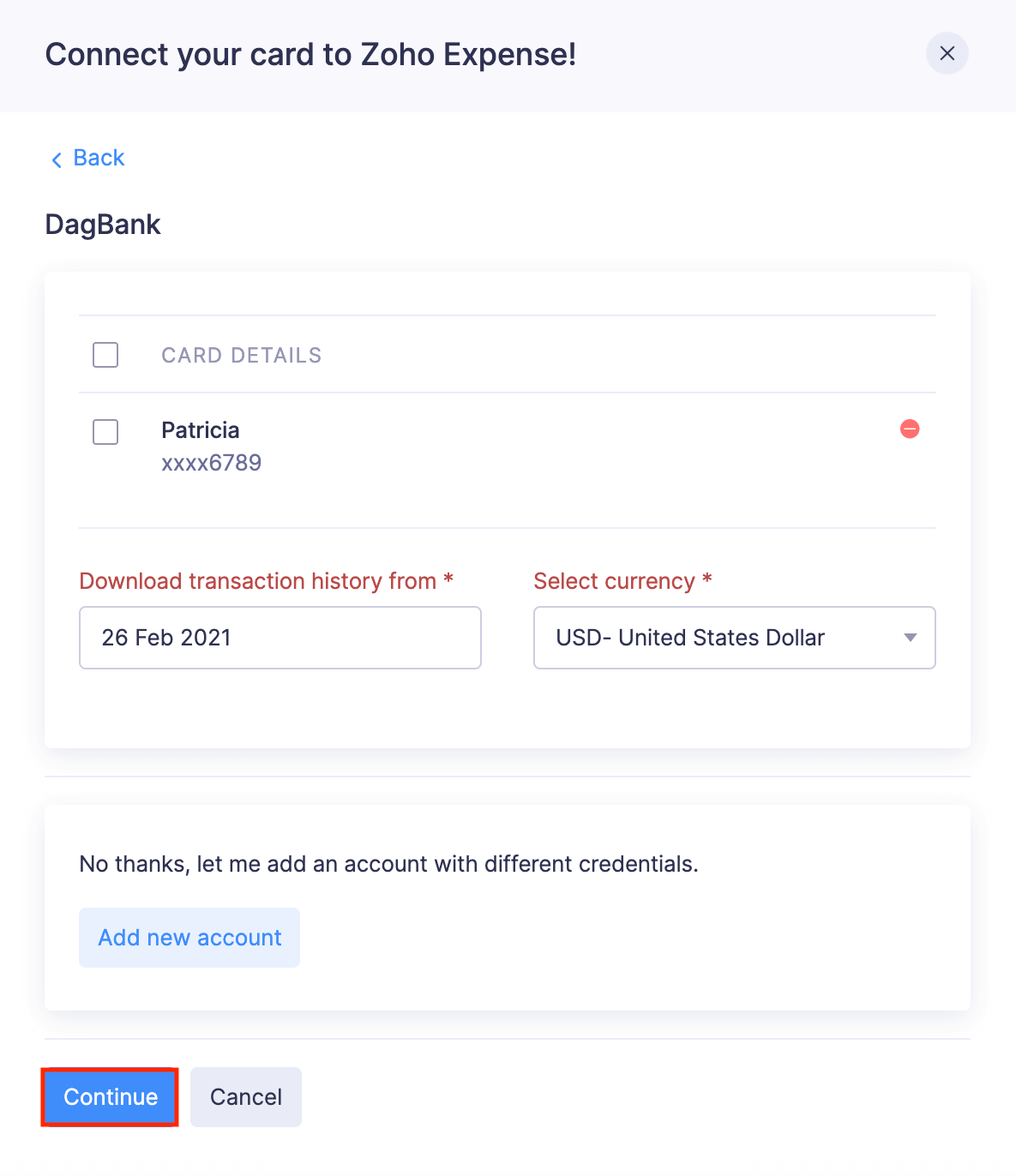Click the Download transaction history from label
This screenshot has height=1176, width=1016.
coord(258,581)
